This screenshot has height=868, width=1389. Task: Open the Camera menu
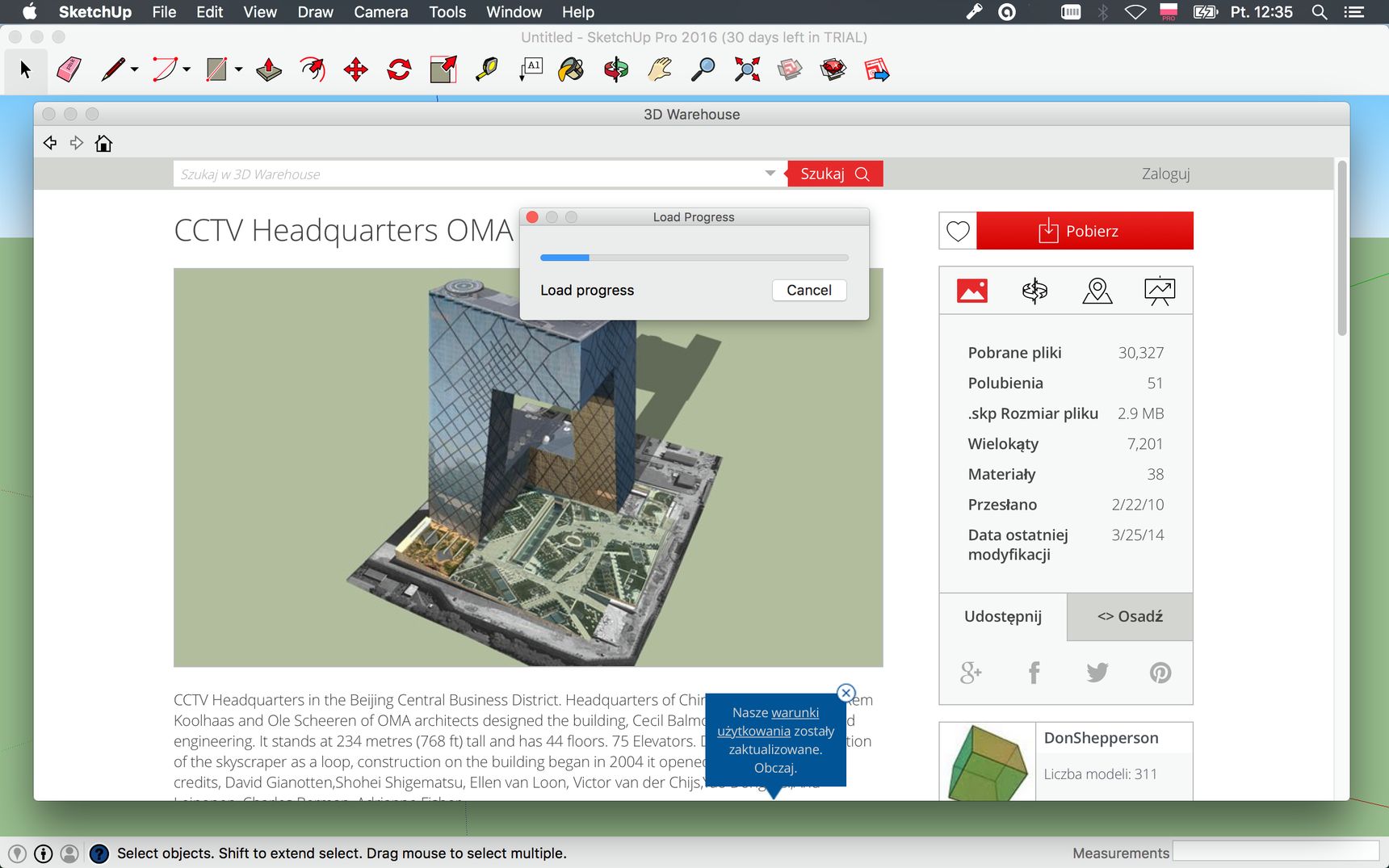pos(381,12)
